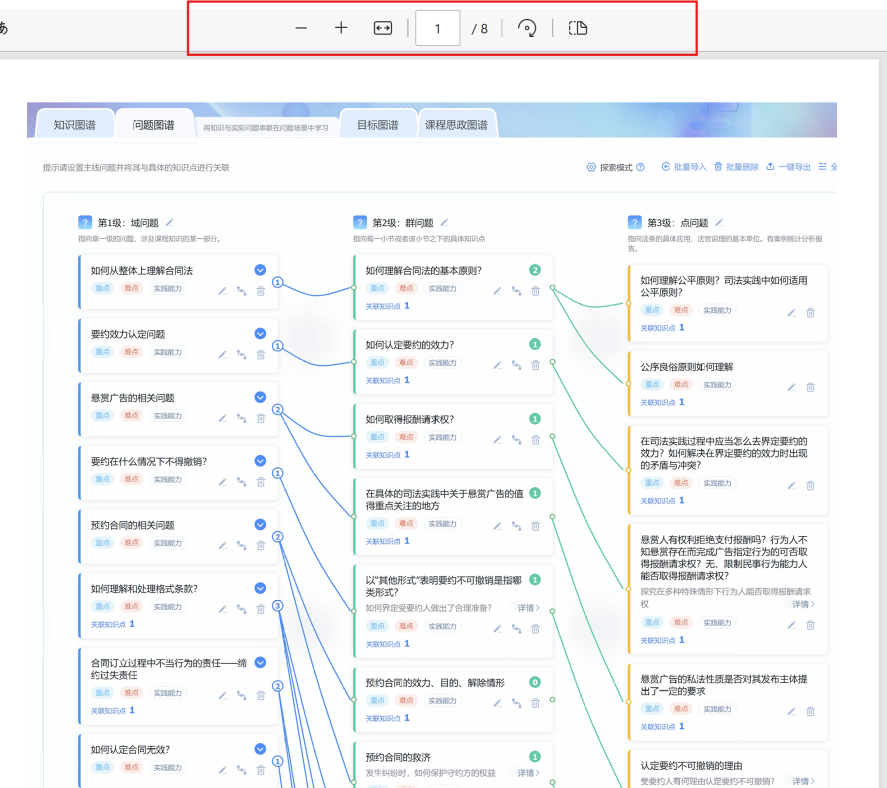Image resolution: width=887 pixels, height=788 pixels.
Task: Open 关联知识点 on 如何理解合同法的基本原则 card
Action: tap(387, 306)
